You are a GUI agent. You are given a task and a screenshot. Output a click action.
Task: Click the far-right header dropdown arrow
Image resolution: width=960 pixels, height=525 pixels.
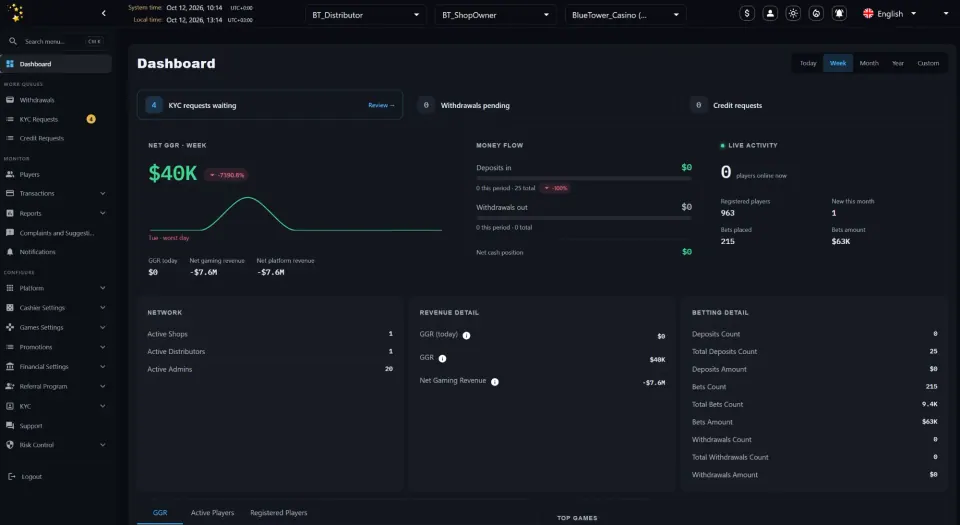click(x=945, y=13)
